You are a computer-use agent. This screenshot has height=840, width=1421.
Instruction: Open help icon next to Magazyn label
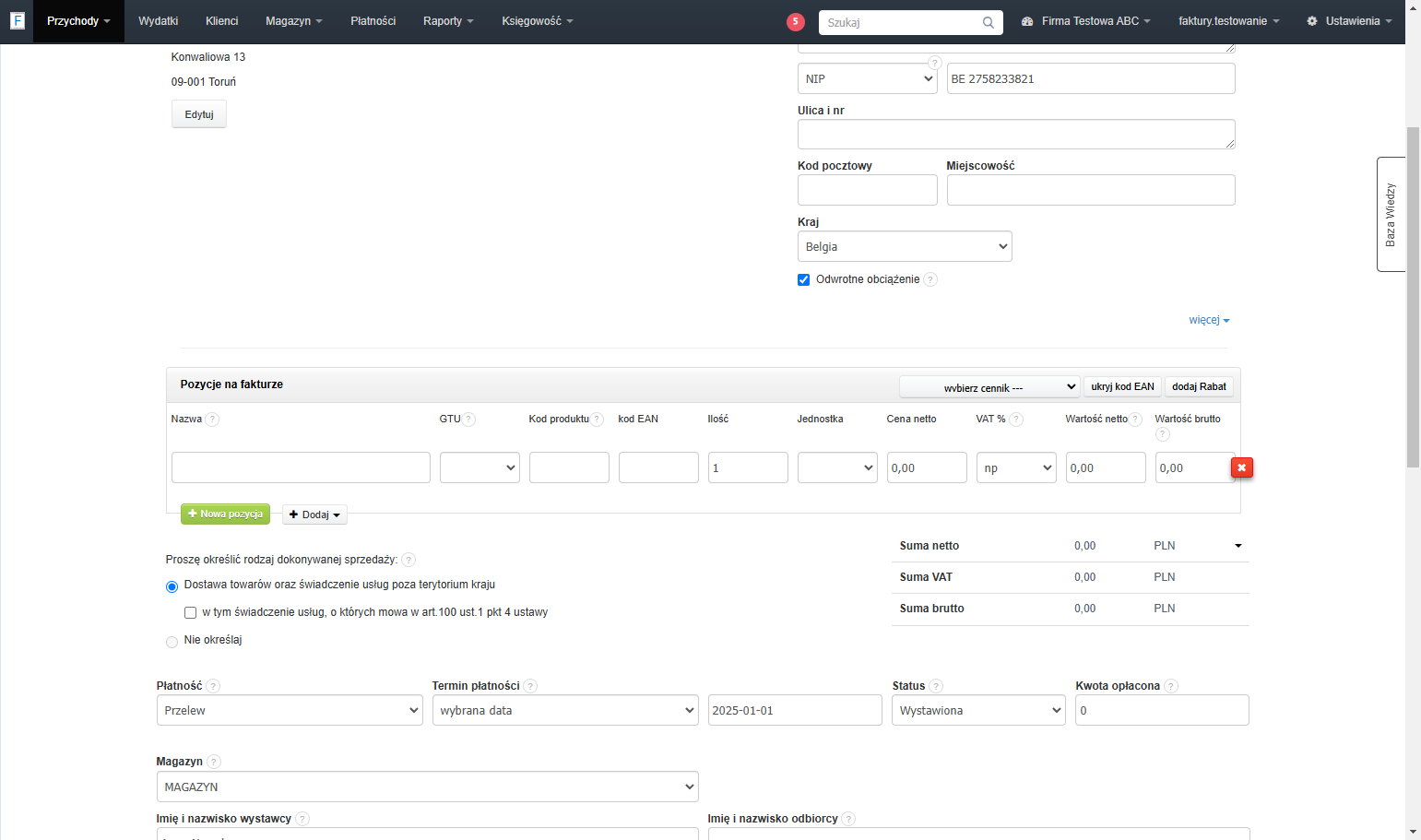pos(214,762)
